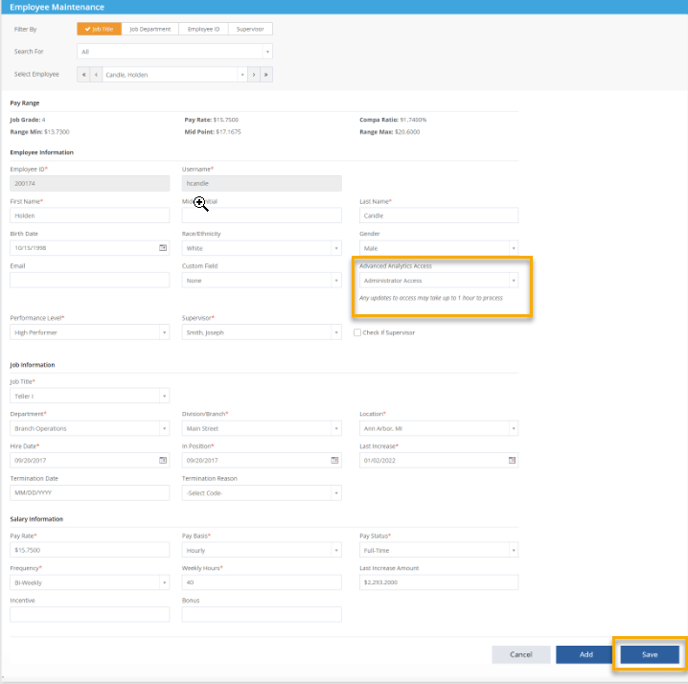Open Hire Date calendar picker
Screen dimensions: 688x684
163,460
